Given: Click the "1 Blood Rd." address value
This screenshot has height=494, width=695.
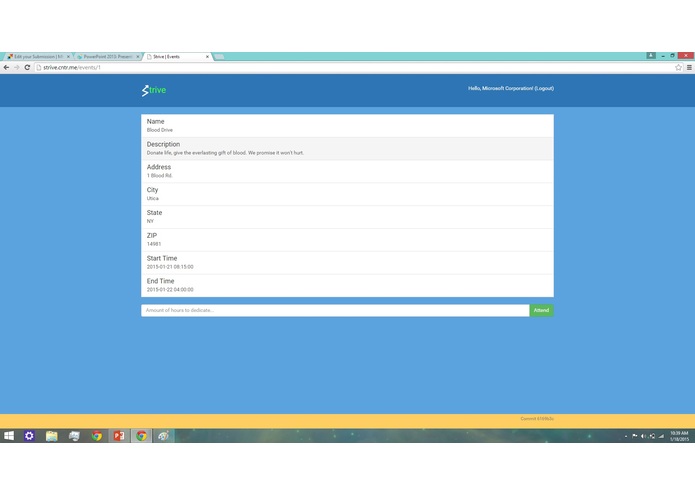Looking at the screenshot, I should point(160,175).
